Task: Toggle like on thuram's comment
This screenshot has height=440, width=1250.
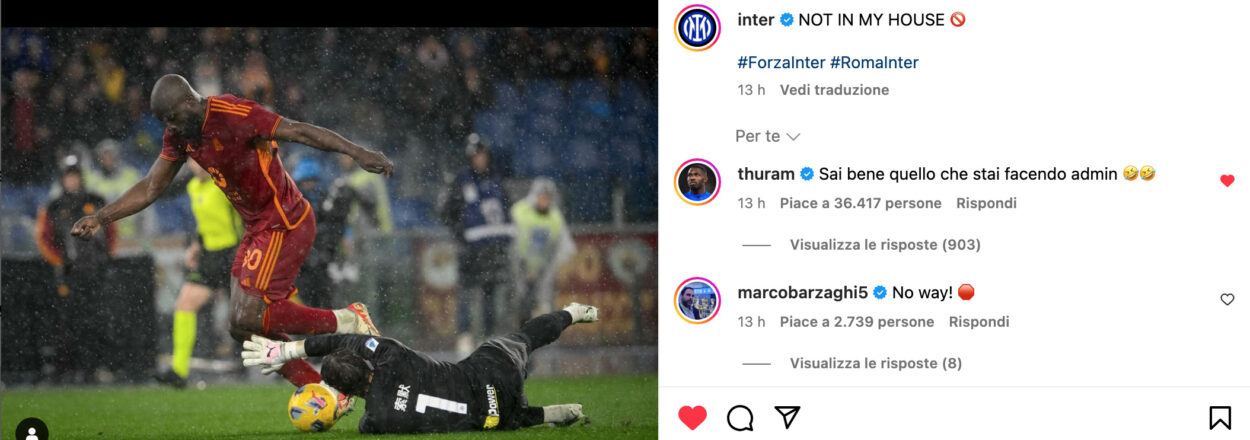Action: point(1227,181)
